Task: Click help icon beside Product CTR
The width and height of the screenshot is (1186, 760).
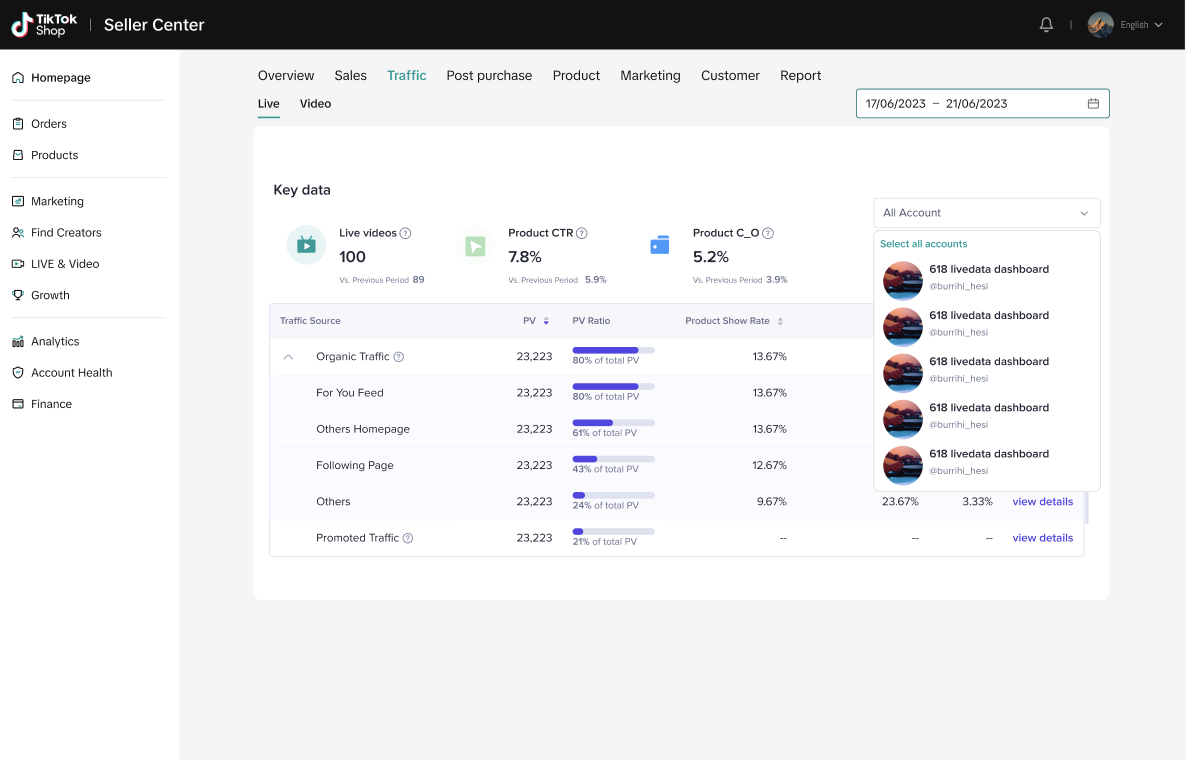Action: tap(582, 233)
